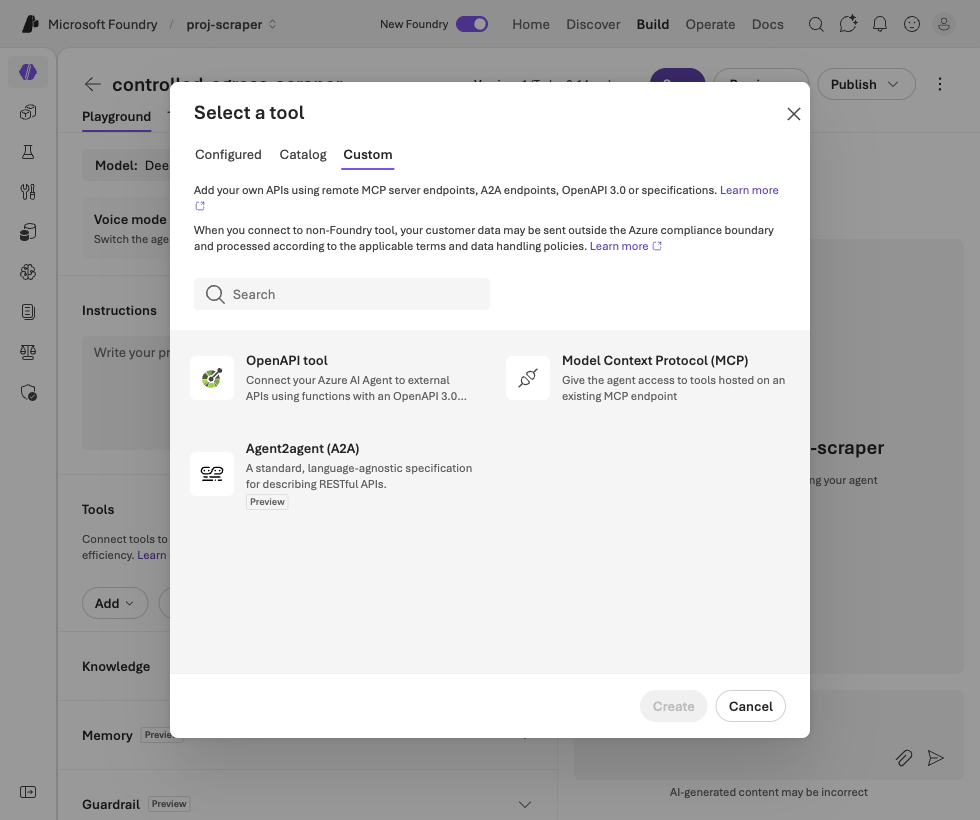The width and height of the screenshot is (980, 820).
Task: Open Learn more link about data policies
Action: [x=625, y=246]
